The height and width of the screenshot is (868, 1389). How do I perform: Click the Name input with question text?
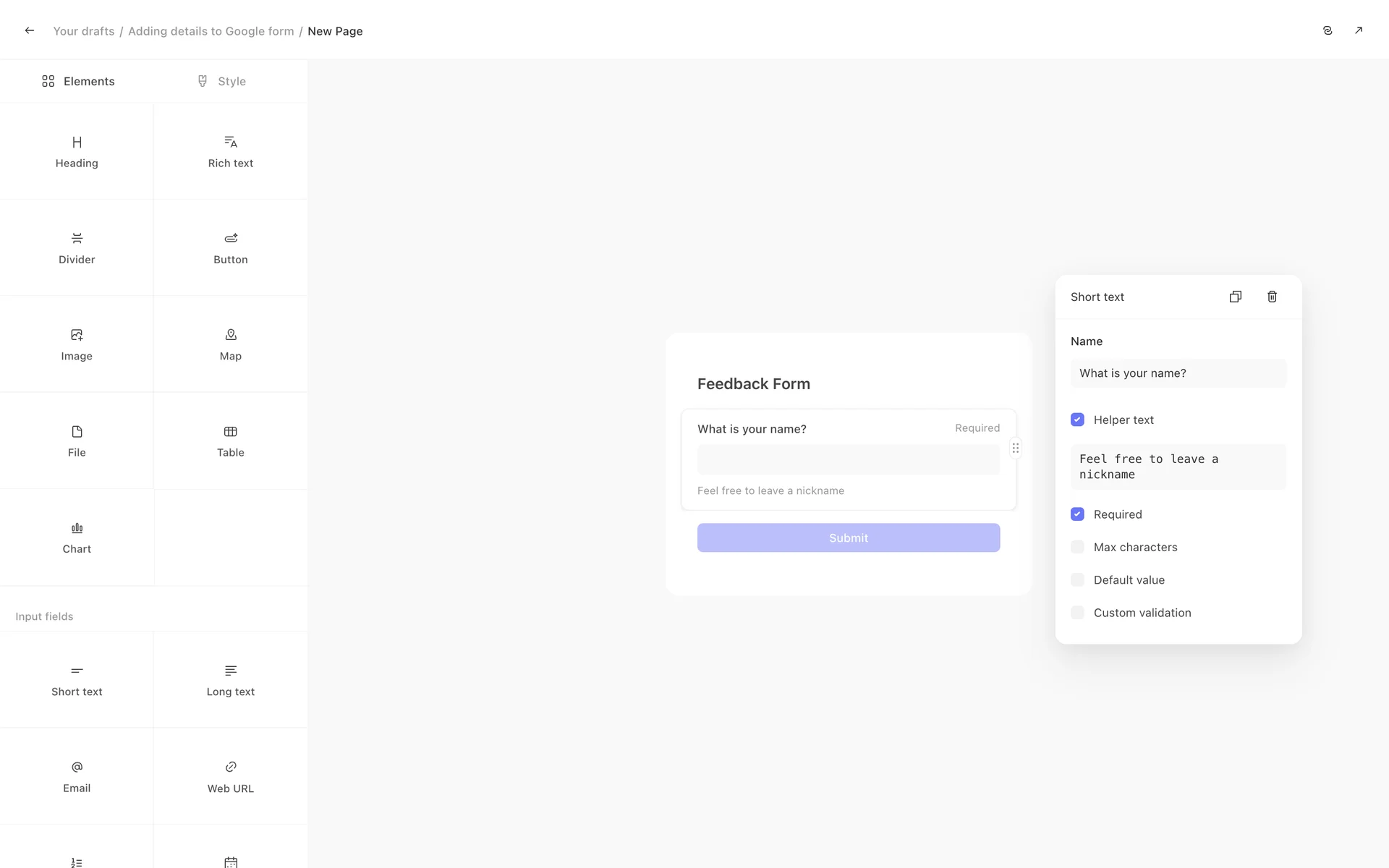click(1178, 373)
